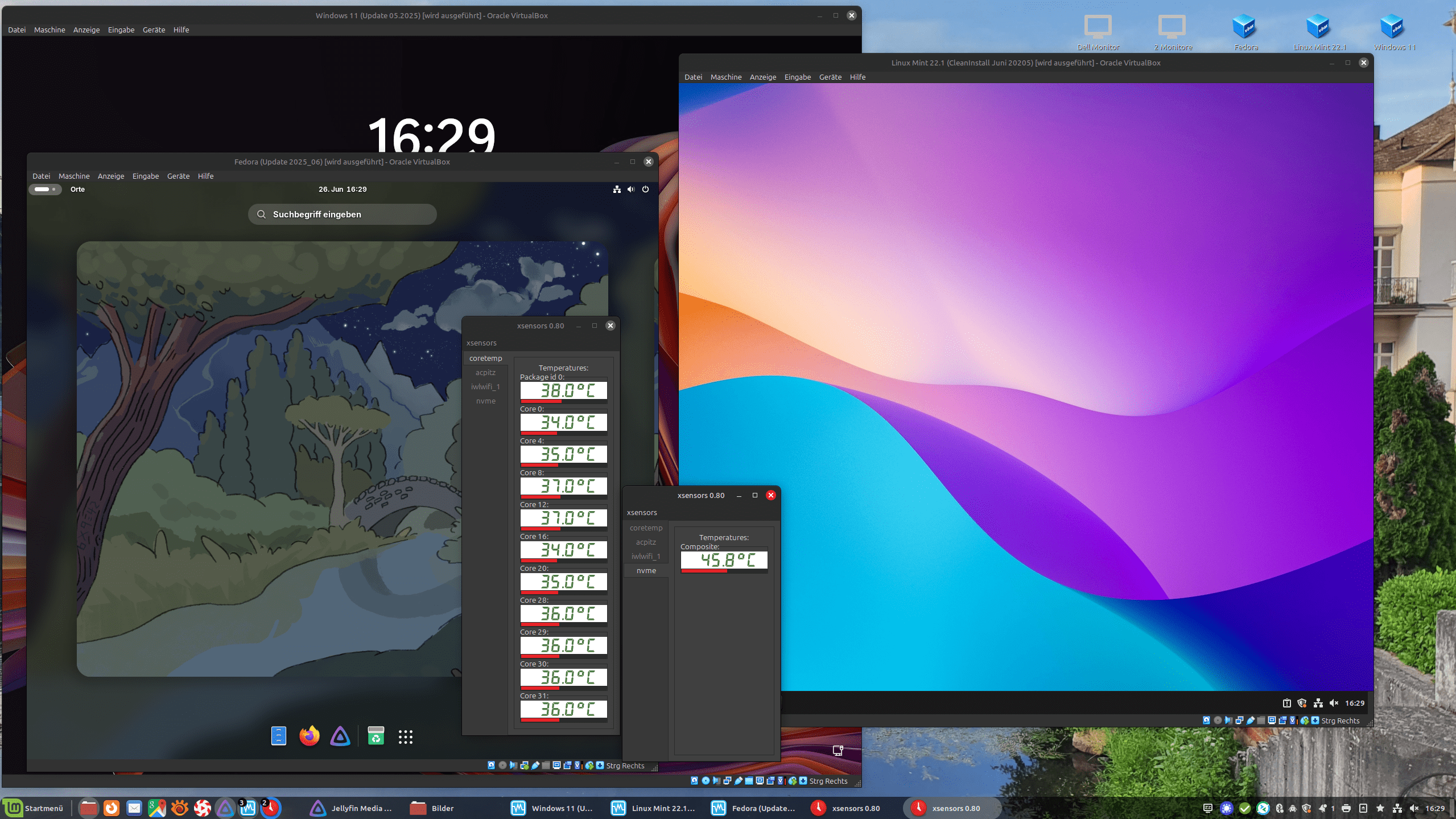The height and width of the screenshot is (819, 1456).
Task: Toggle the Fedora activities workspace pill
Action: click(45, 190)
